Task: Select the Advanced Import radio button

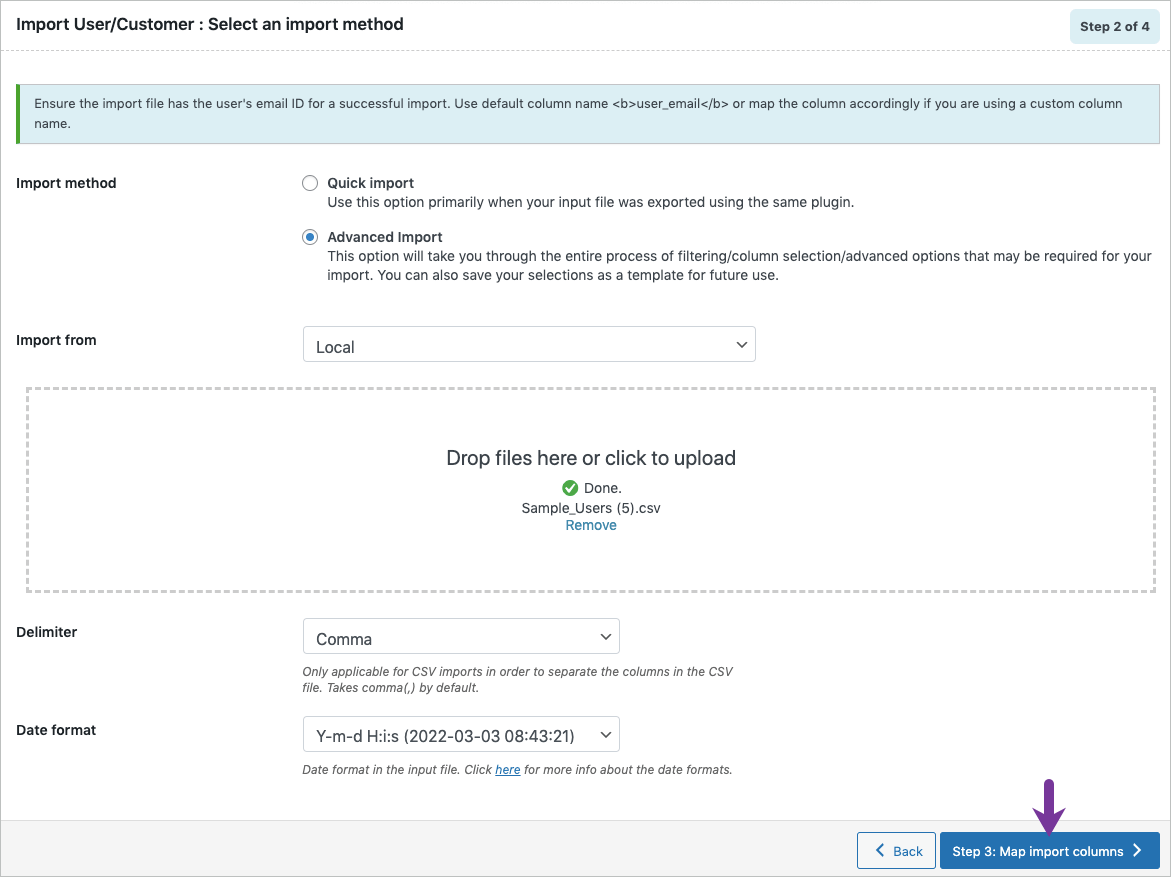Action: pos(310,237)
